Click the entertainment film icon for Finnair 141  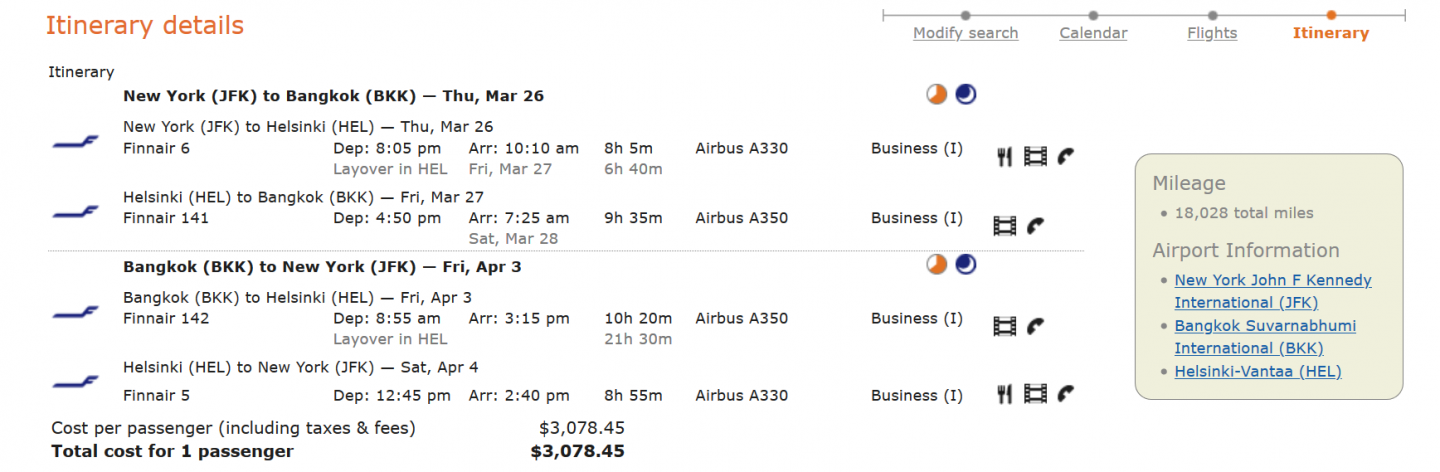pyautogui.click(x=1005, y=226)
